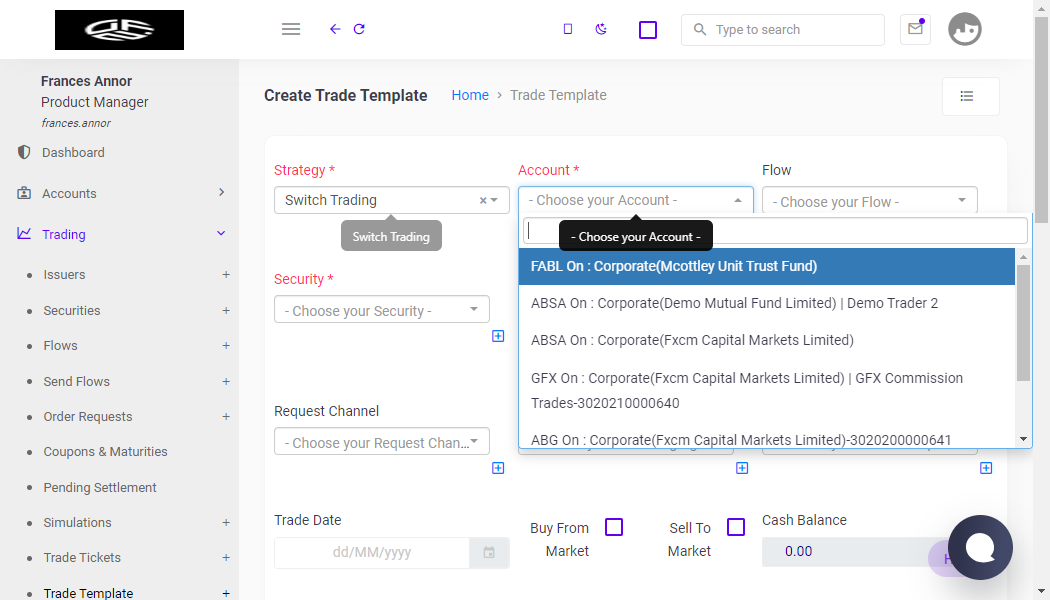The height and width of the screenshot is (600, 1050).
Task: Select ABSA On Fxcm Capital Markets Limited option
Action: [767, 340]
